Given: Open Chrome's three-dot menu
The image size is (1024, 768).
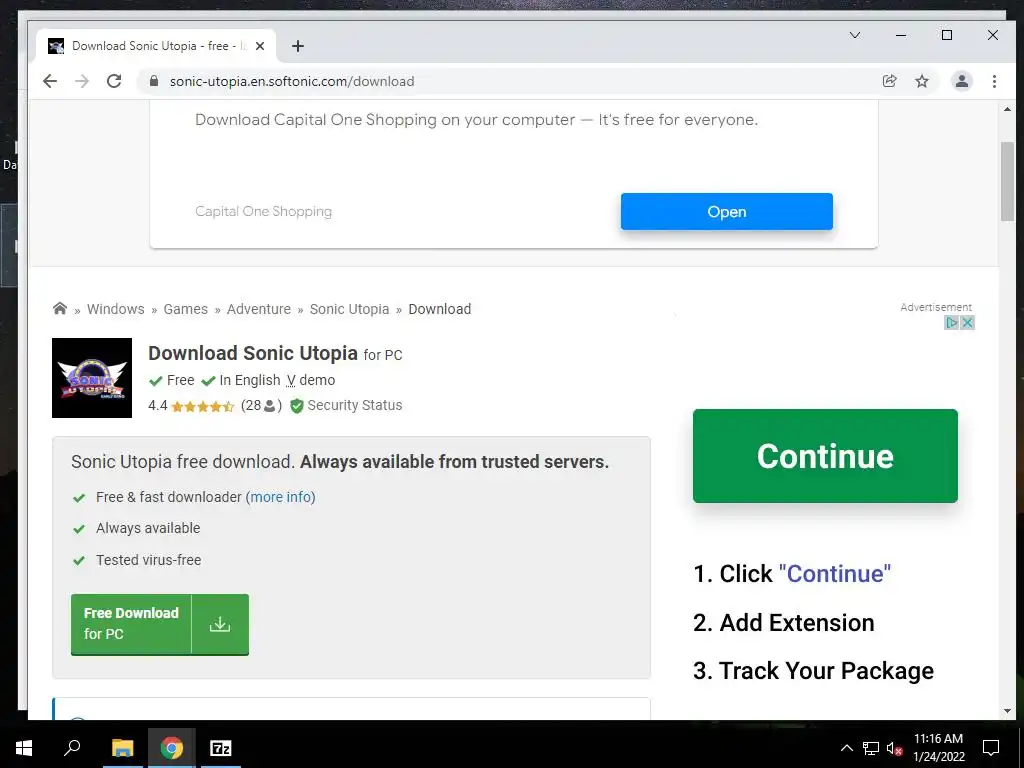Looking at the screenshot, I should coord(994,81).
